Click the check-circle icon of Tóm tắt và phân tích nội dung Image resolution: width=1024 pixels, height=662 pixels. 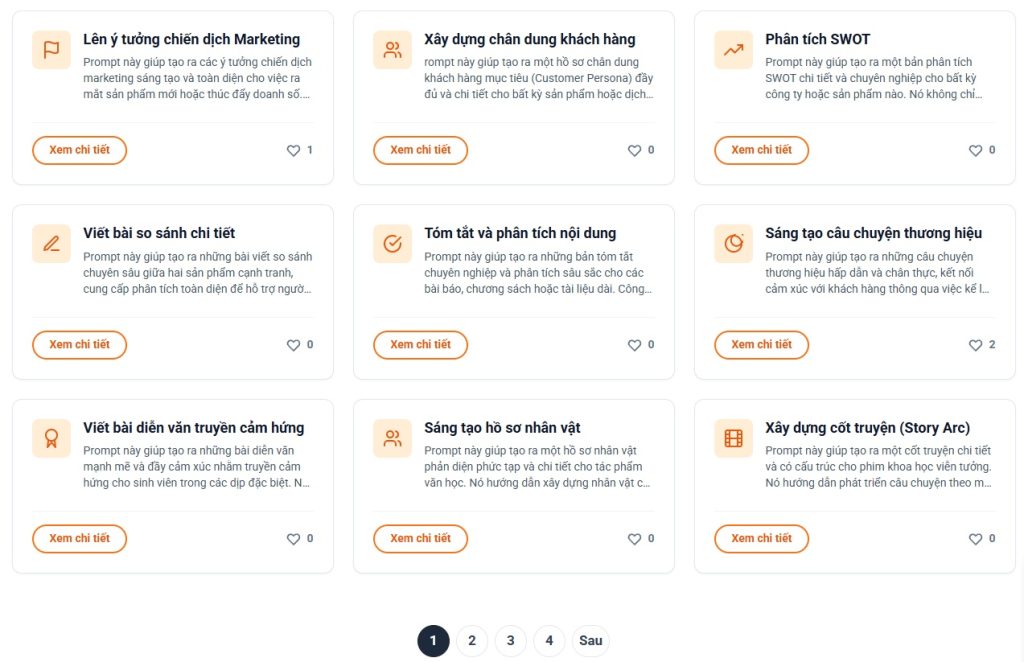click(x=392, y=244)
